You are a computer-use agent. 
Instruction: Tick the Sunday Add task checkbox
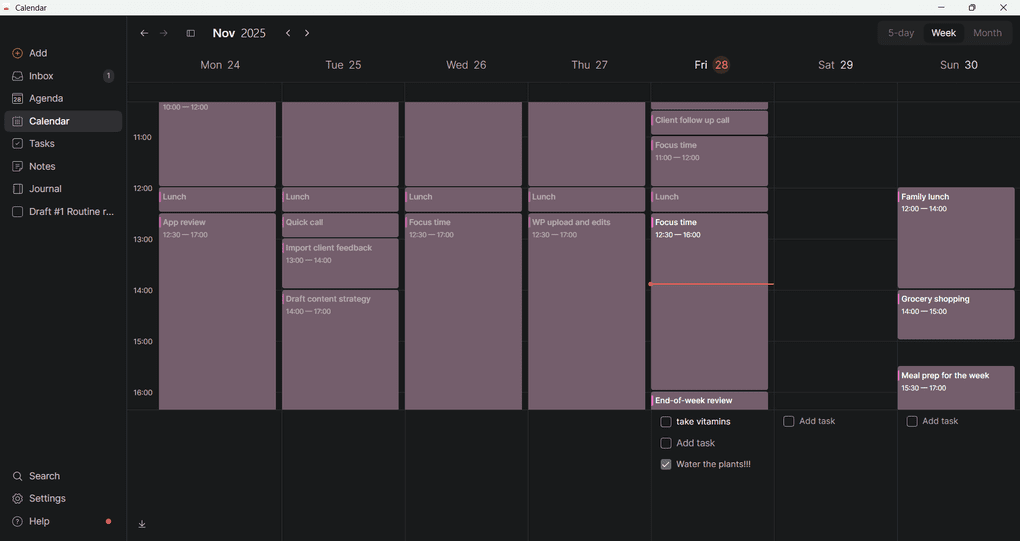(912, 421)
